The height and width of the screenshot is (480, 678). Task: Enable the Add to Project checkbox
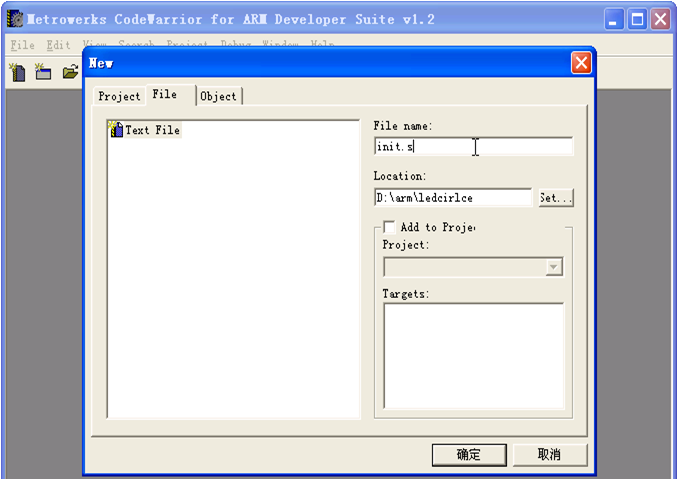tap(389, 227)
